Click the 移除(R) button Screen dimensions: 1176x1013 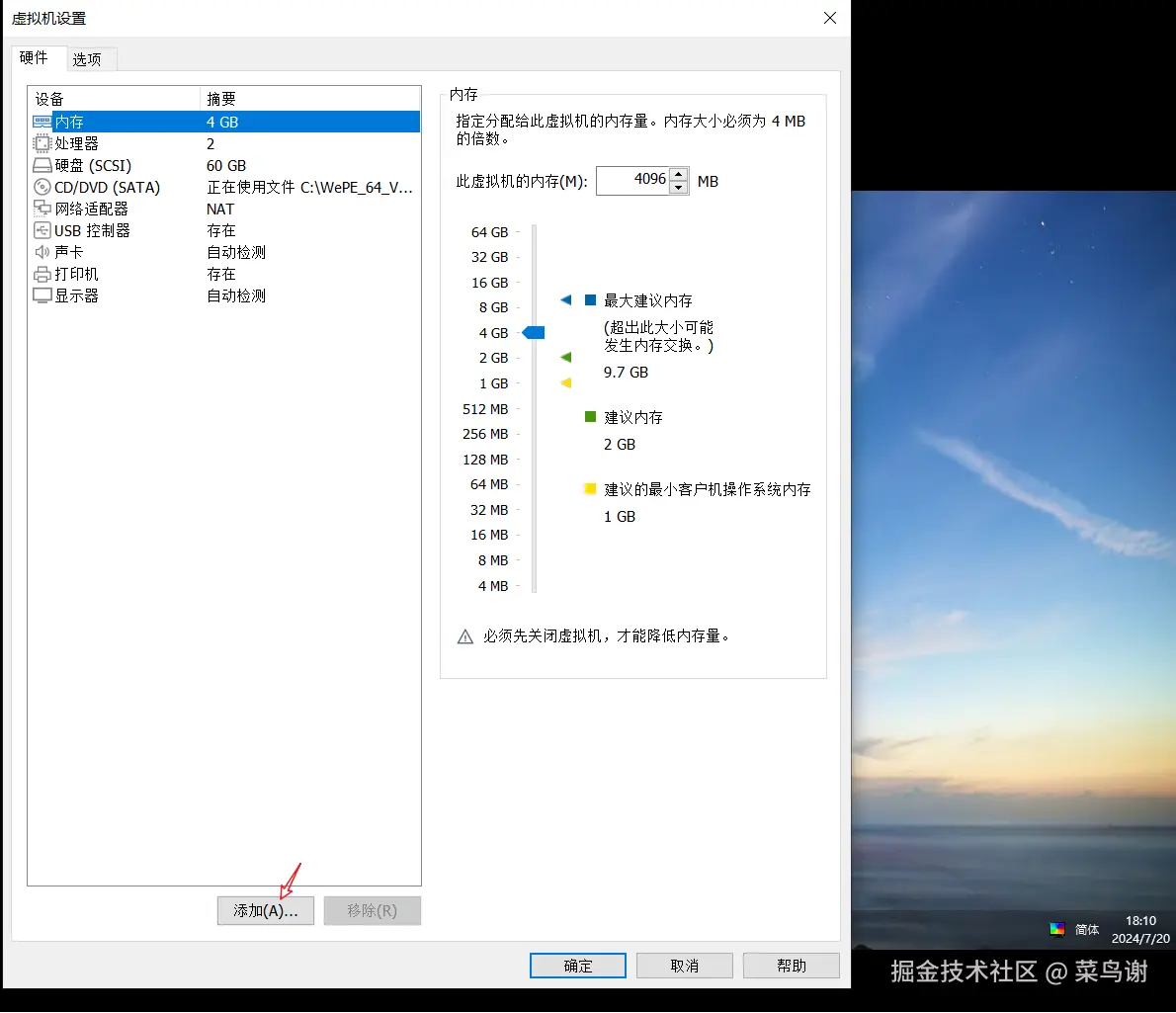click(372, 910)
